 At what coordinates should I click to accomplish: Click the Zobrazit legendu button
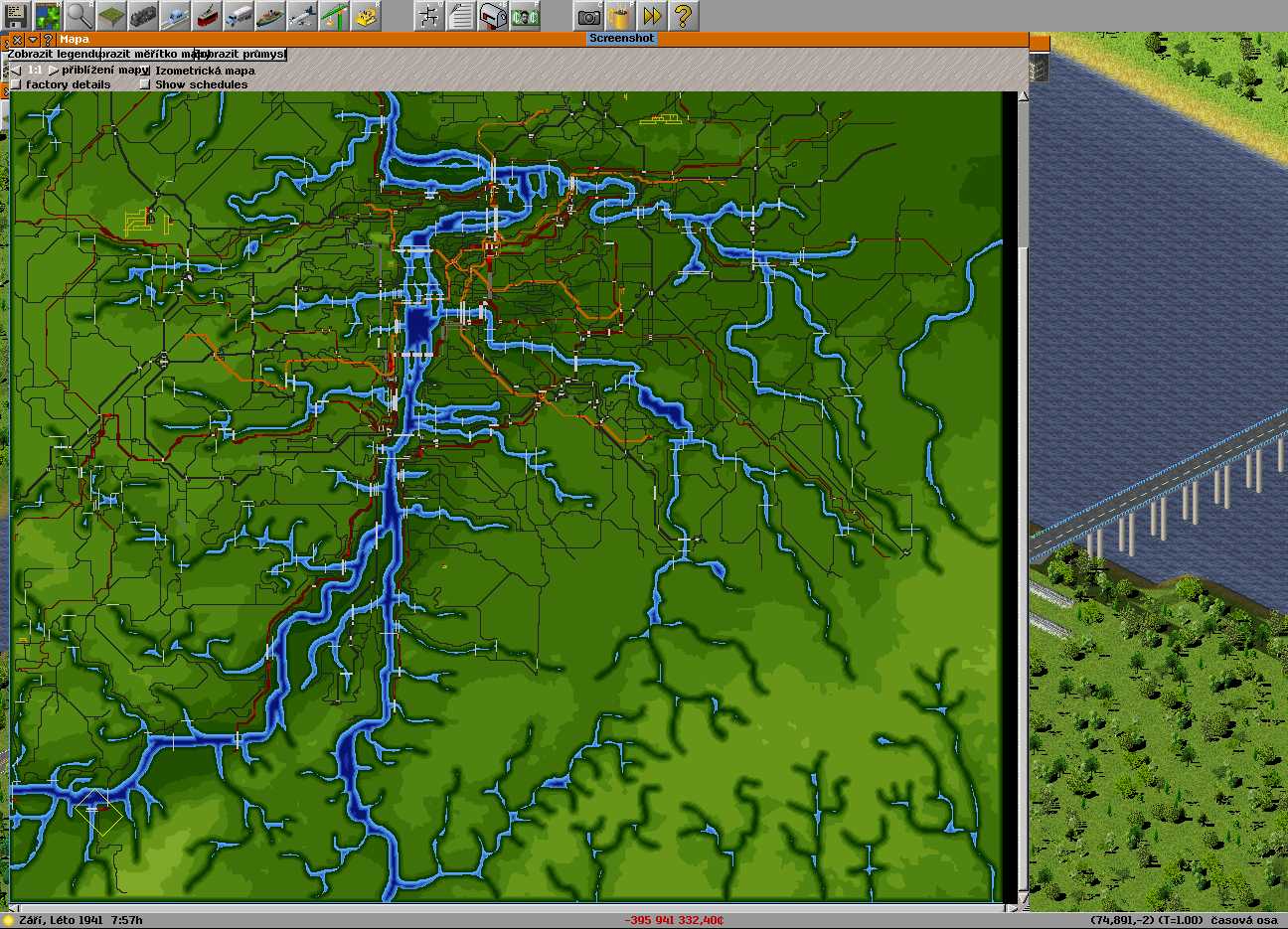click(x=52, y=54)
